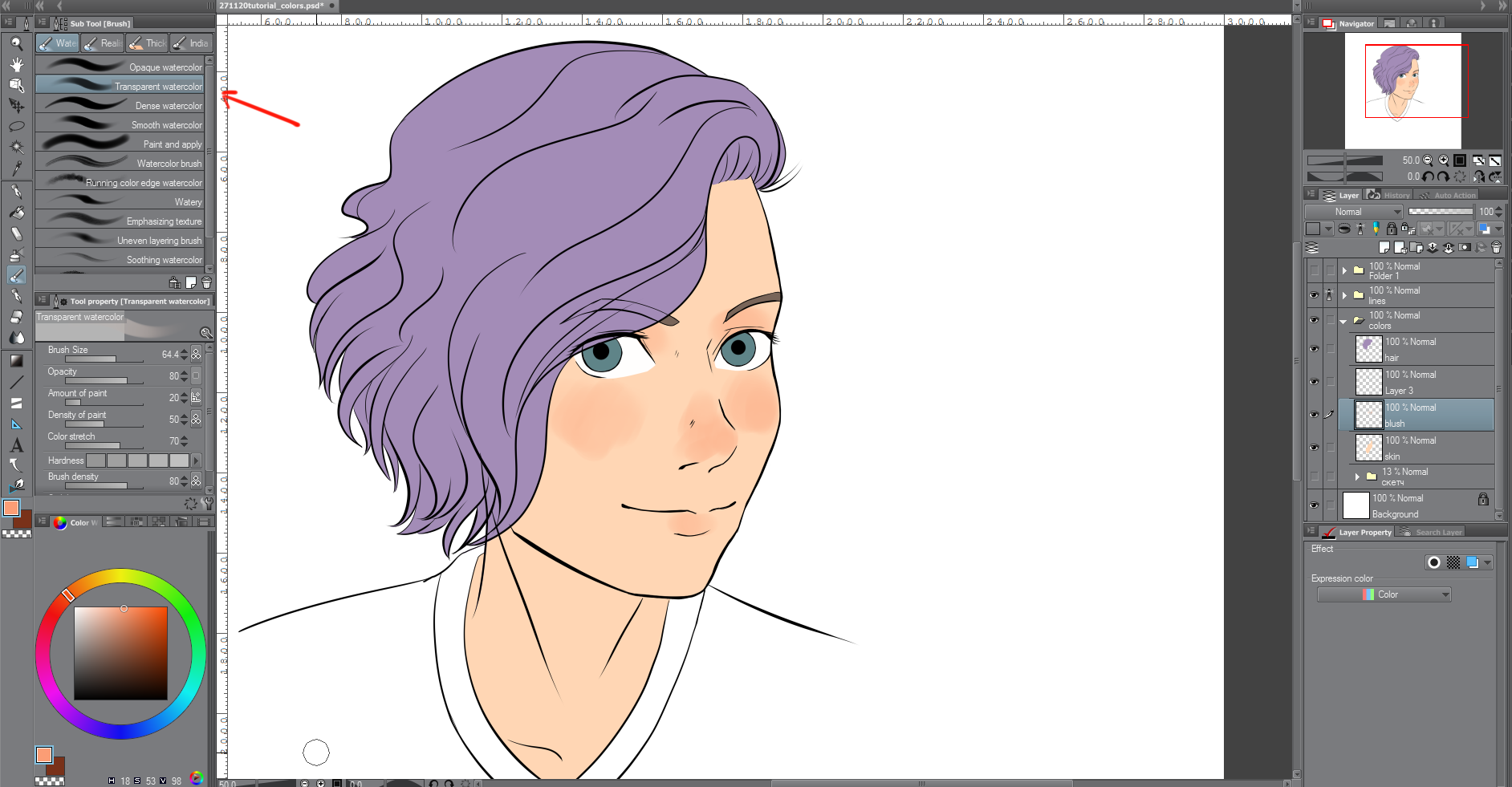The image size is (1512, 787).
Task: Toggle visibility of Background layer
Action: [1314, 505]
